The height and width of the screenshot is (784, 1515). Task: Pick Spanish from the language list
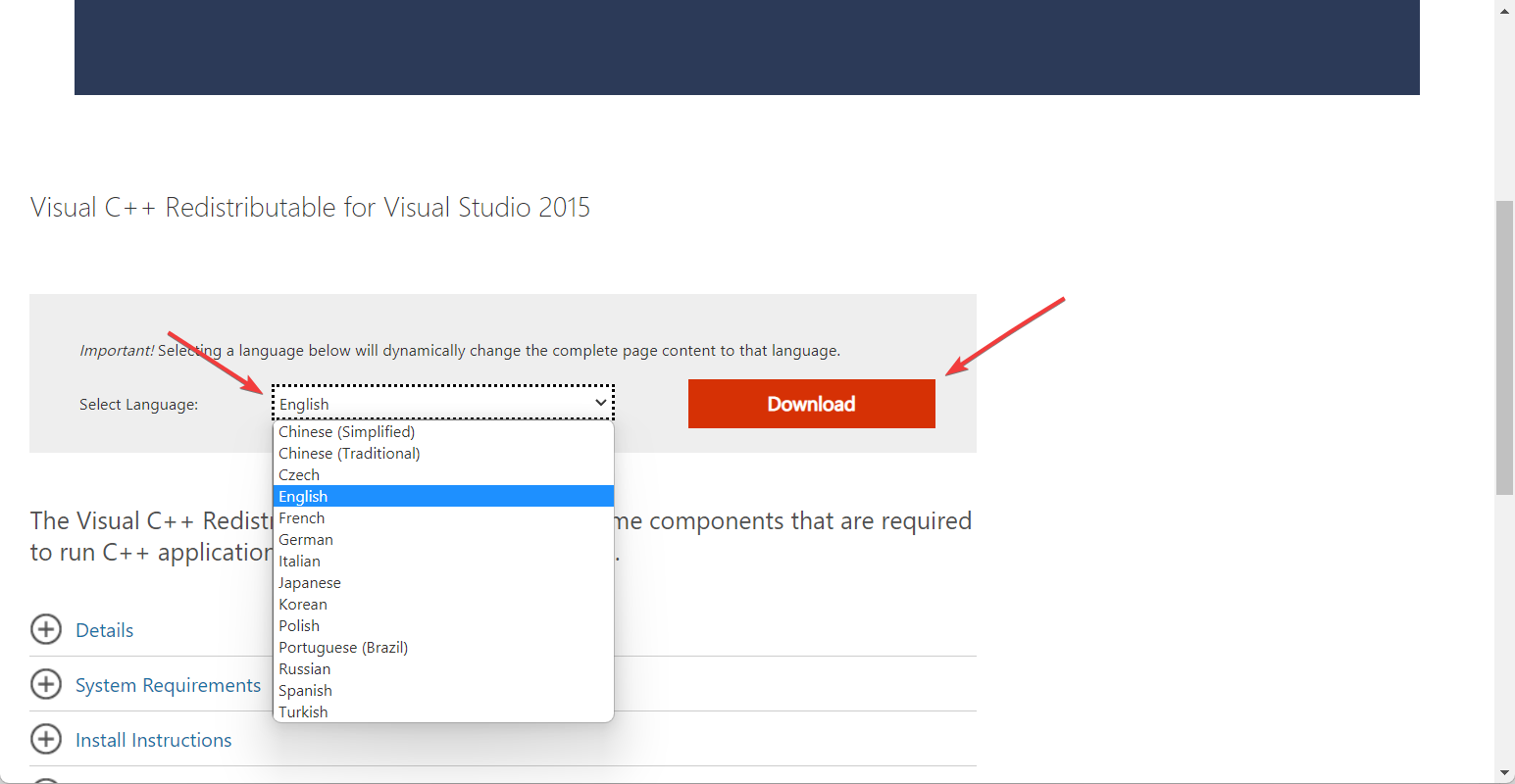(x=443, y=691)
